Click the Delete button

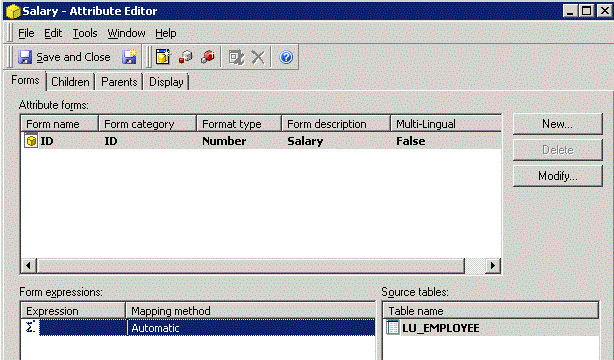pos(558,150)
